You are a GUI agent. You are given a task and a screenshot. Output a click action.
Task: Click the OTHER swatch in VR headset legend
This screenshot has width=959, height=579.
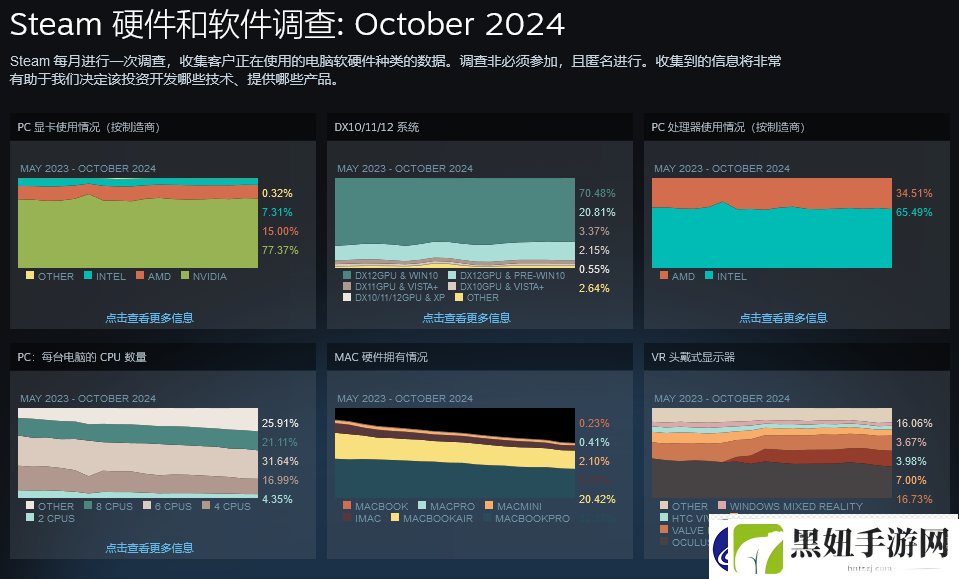click(x=664, y=505)
